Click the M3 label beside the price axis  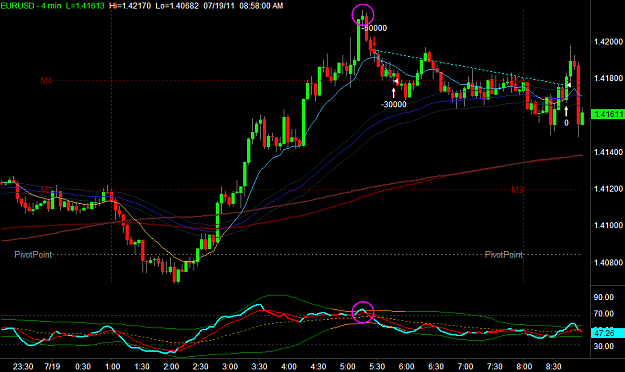pos(517,190)
